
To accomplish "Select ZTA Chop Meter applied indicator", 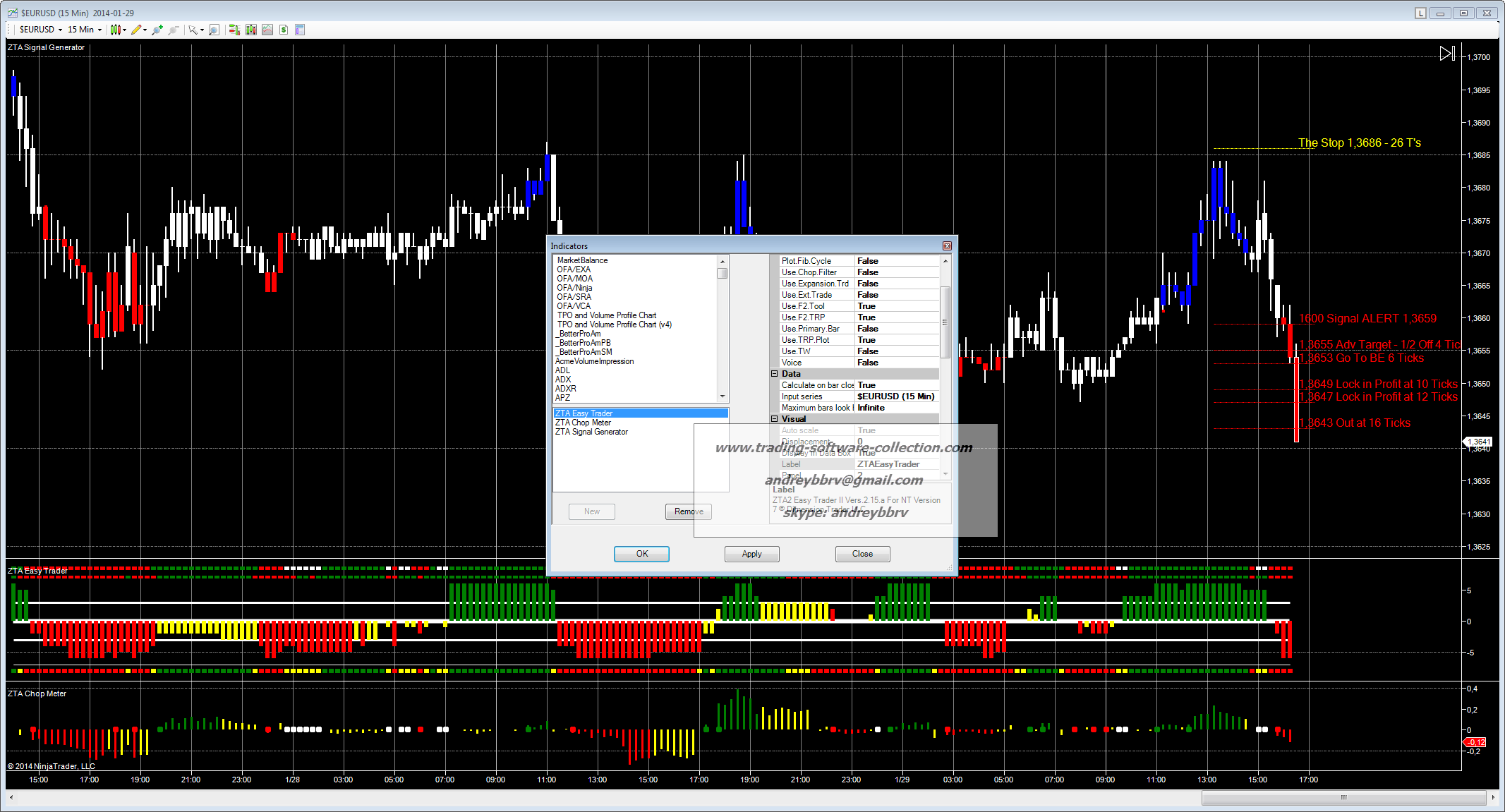I will coord(583,423).
